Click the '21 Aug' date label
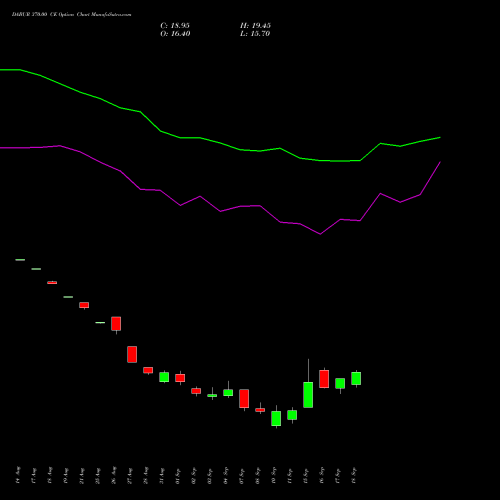 [x=82, y=476]
